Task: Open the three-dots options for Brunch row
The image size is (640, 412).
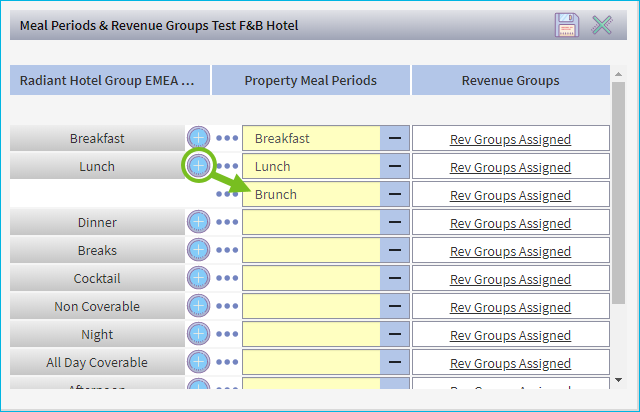Action: coord(227,195)
